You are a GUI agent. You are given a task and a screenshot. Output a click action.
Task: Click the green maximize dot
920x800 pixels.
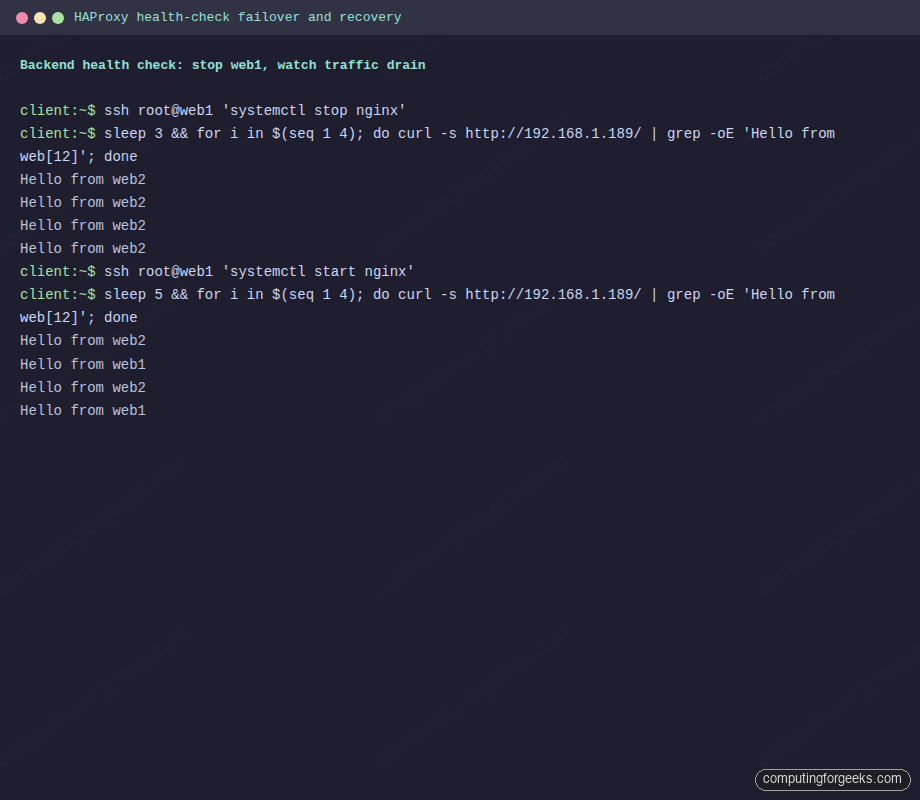point(57,17)
